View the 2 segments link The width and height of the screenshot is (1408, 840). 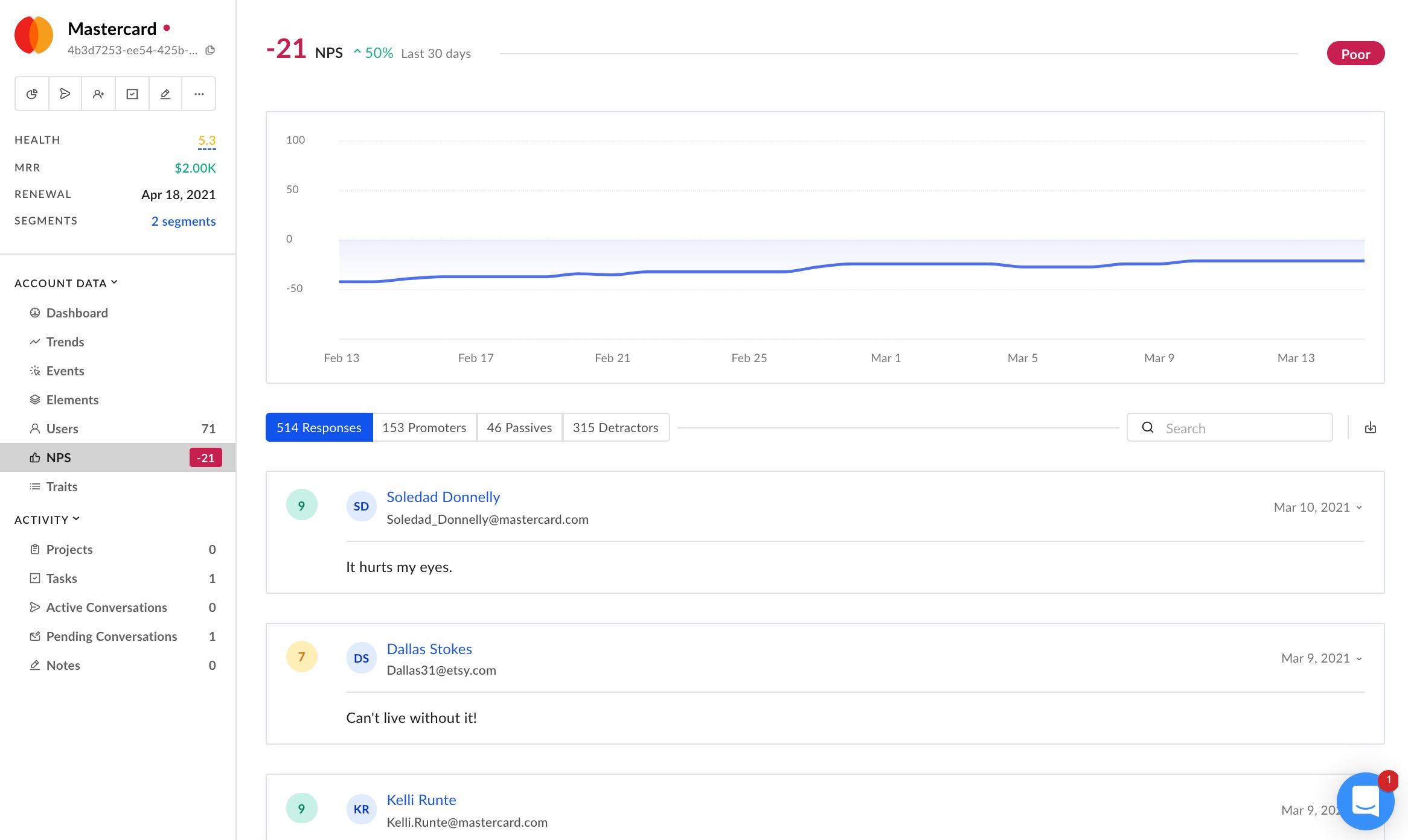point(184,221)
